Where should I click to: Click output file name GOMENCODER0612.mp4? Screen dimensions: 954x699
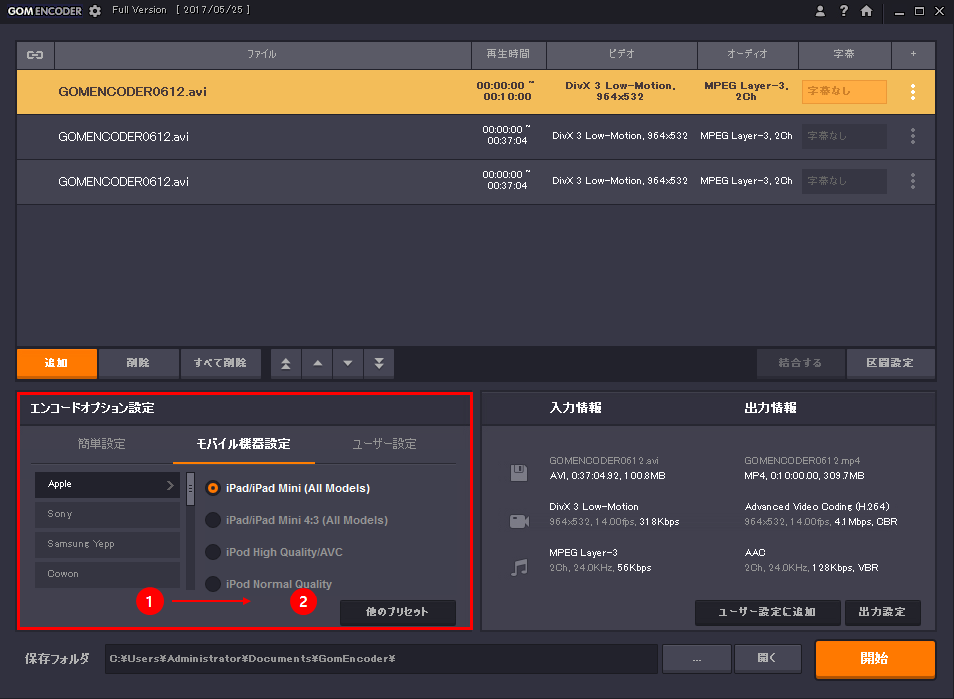(802, 461)
